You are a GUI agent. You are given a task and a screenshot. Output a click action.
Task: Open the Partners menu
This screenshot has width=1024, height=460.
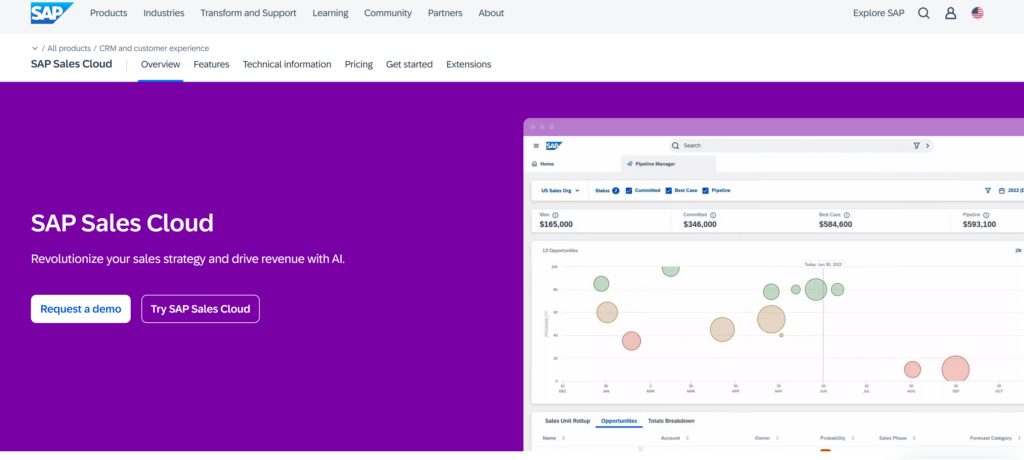pos(445,13)
